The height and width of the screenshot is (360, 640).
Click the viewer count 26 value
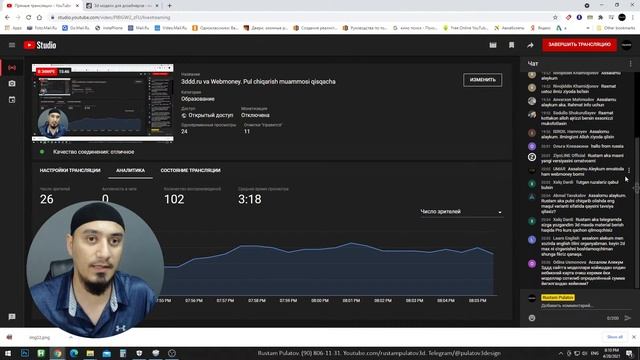click(47, 199)
